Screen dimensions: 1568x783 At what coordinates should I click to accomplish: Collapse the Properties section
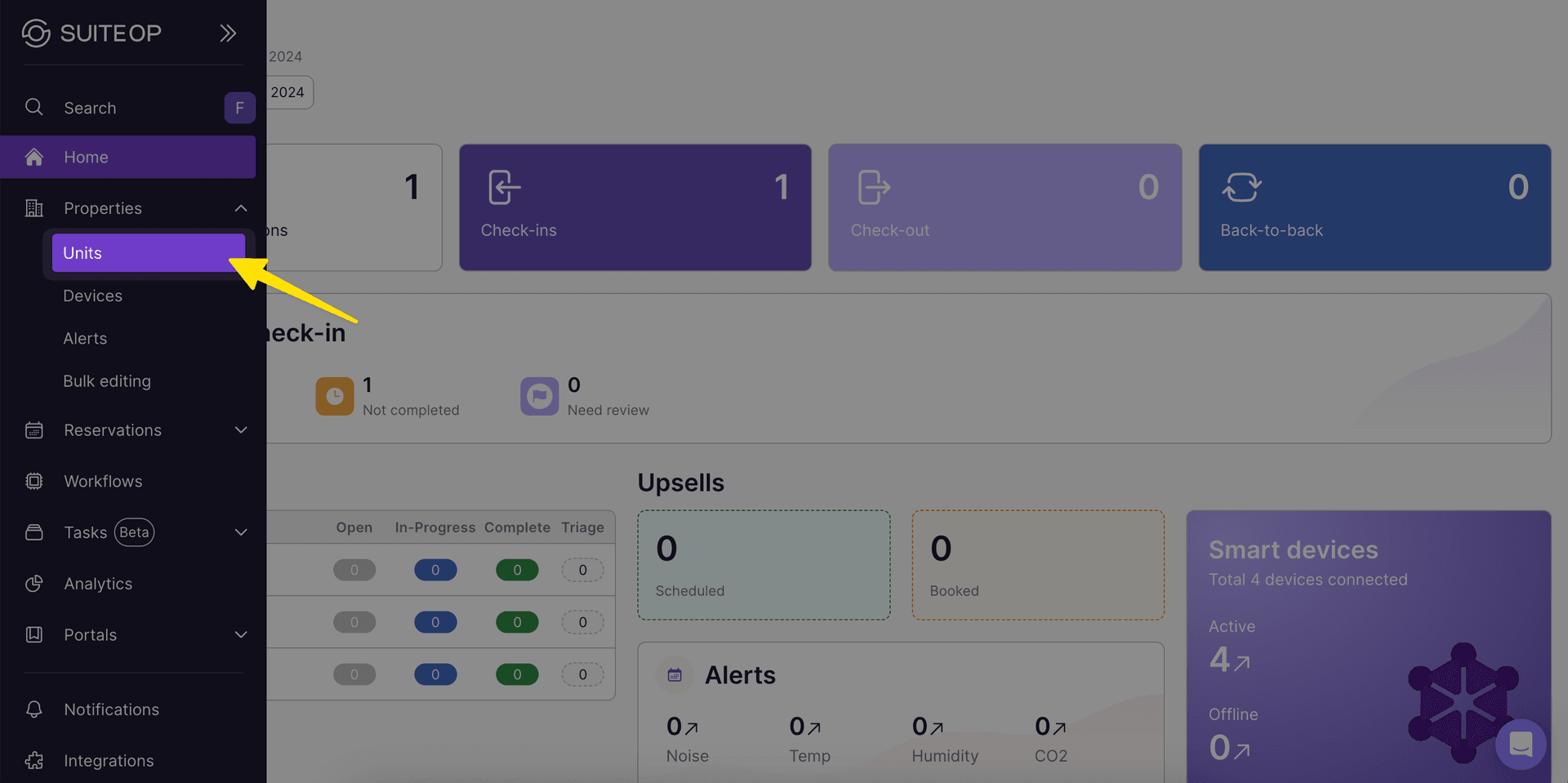(240, 208)
